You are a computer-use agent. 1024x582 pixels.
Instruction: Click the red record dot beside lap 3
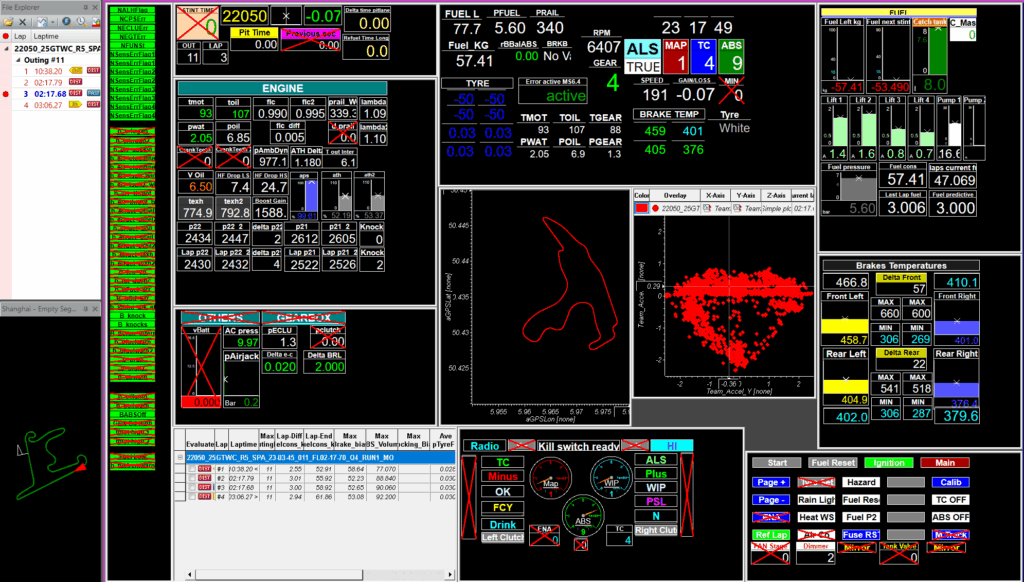[5, 93]
